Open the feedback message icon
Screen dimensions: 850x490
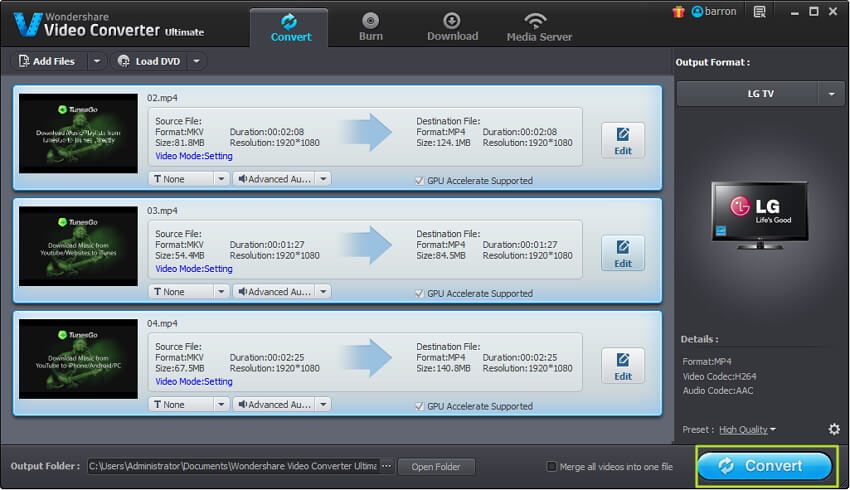coord(759,12)
